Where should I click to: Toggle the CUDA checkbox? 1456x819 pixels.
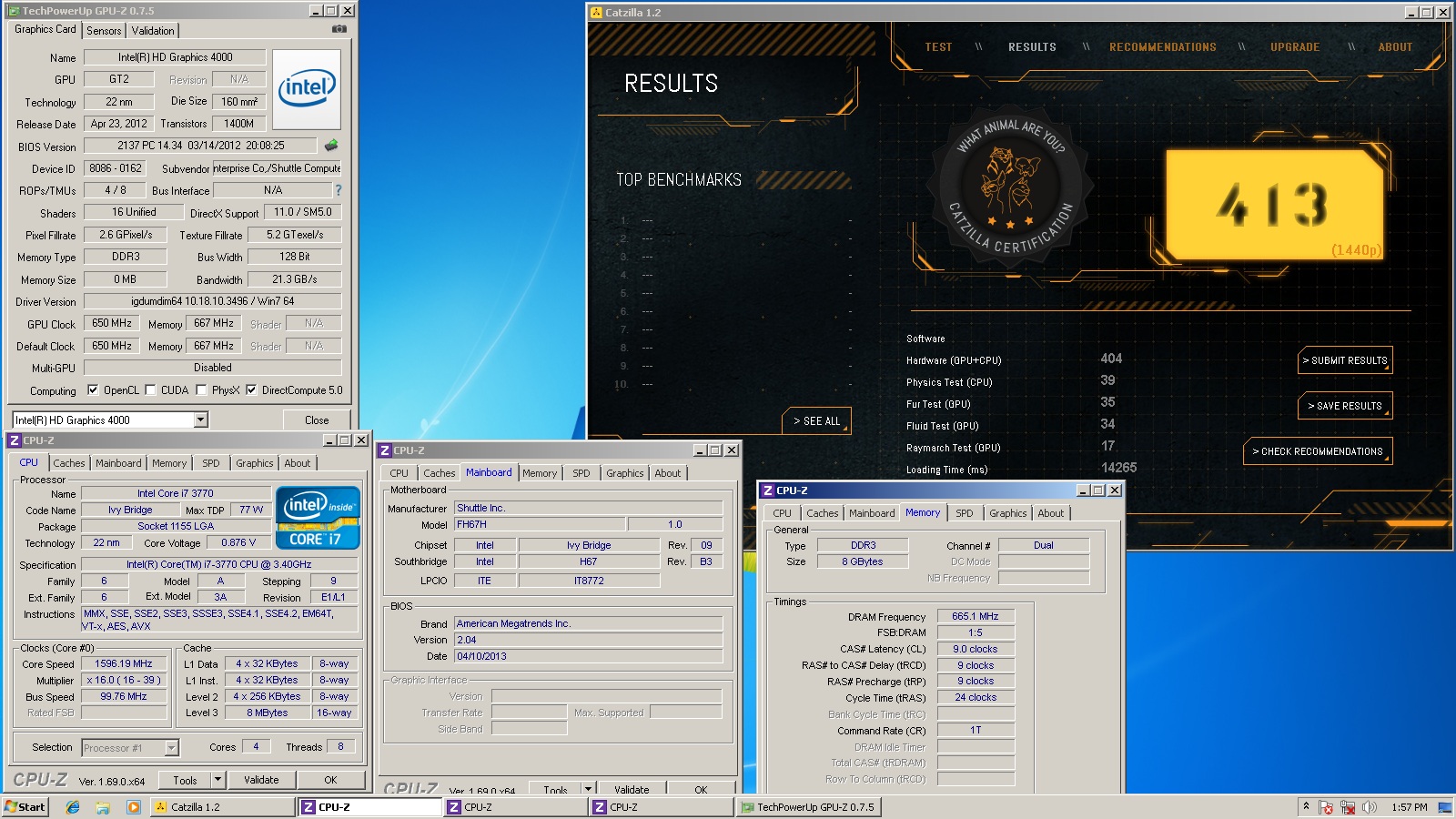click(150, 390)
